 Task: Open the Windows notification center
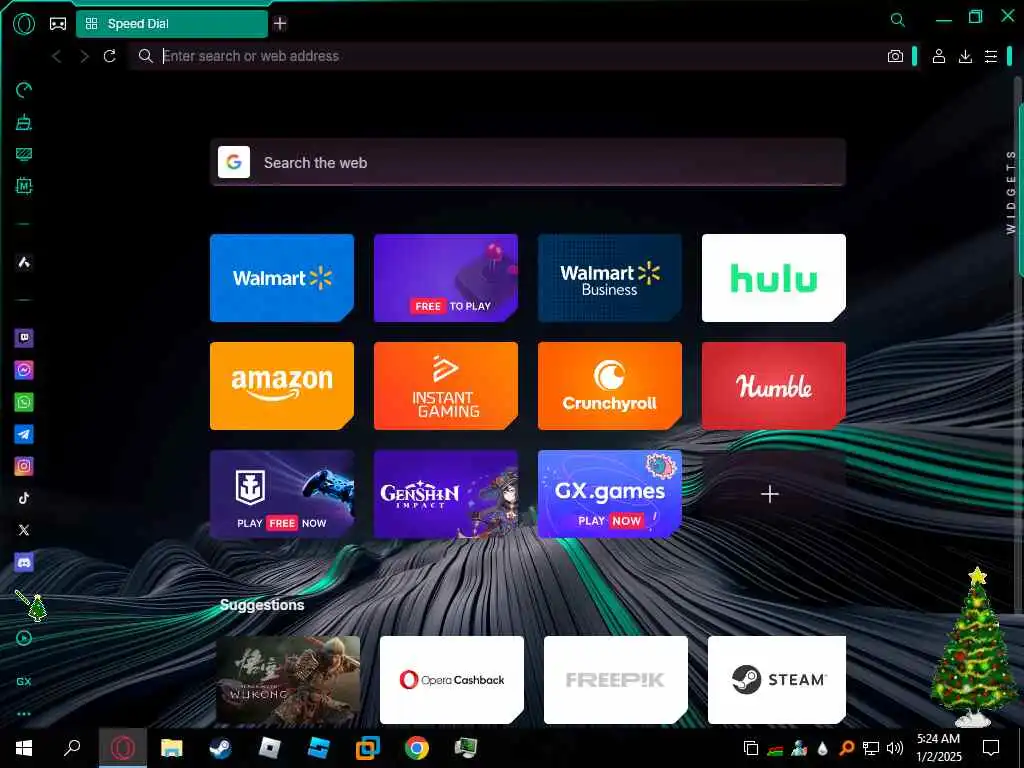(x=991, y=748)
